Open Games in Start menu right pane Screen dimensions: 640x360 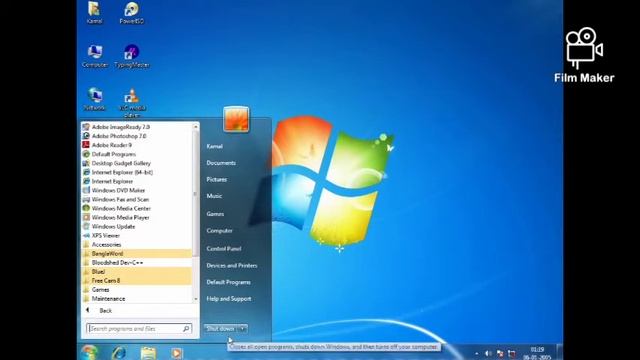(x=215, y=214)
